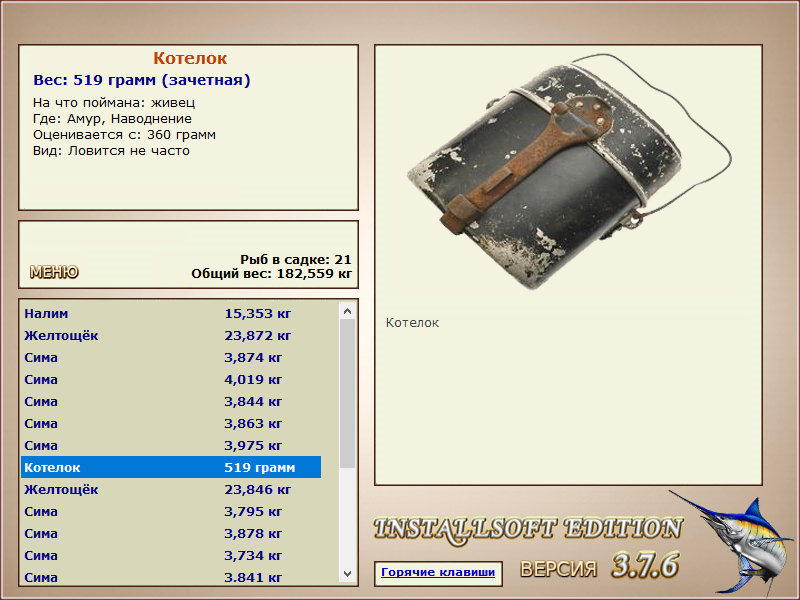The image size is (800, 600).
Task: Click the Котелок caption under the image
Action: point(412,323)
